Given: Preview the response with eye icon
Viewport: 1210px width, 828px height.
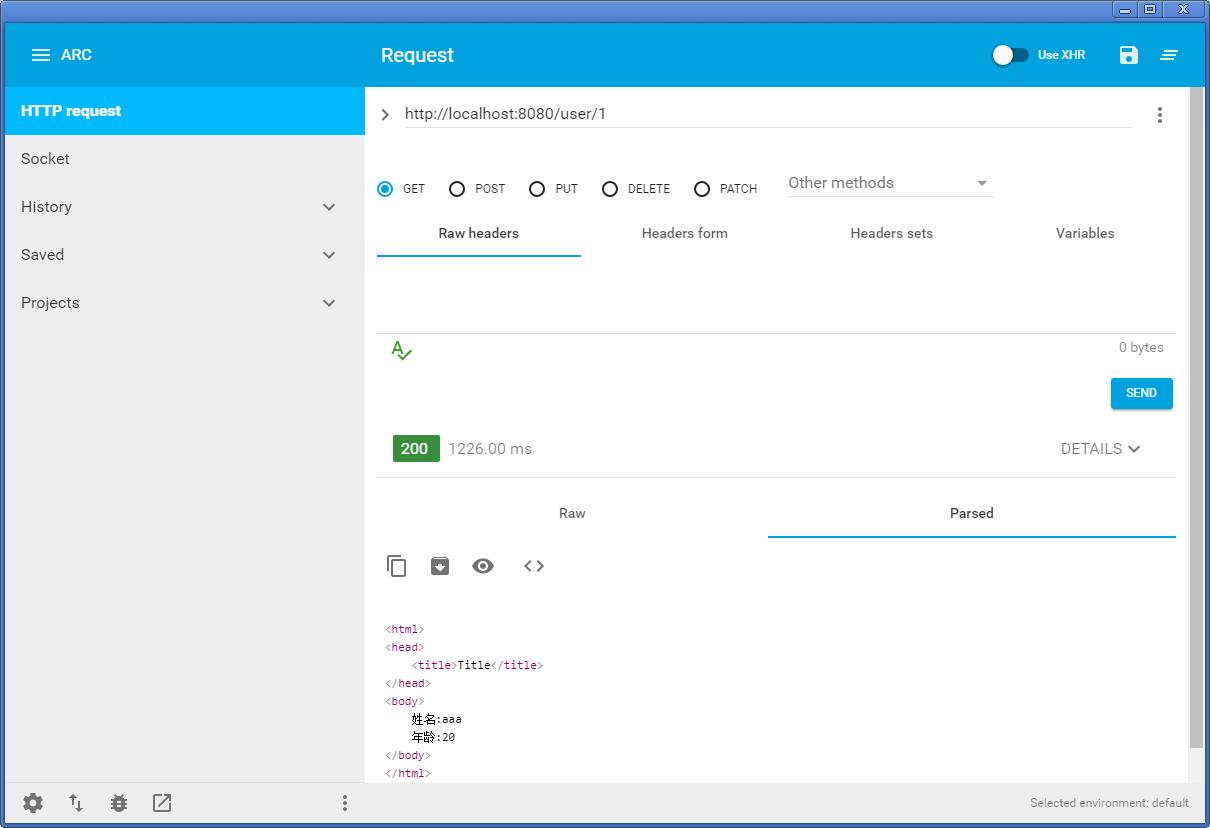Looking at the screenshot, I should click(x=483, y=566).
